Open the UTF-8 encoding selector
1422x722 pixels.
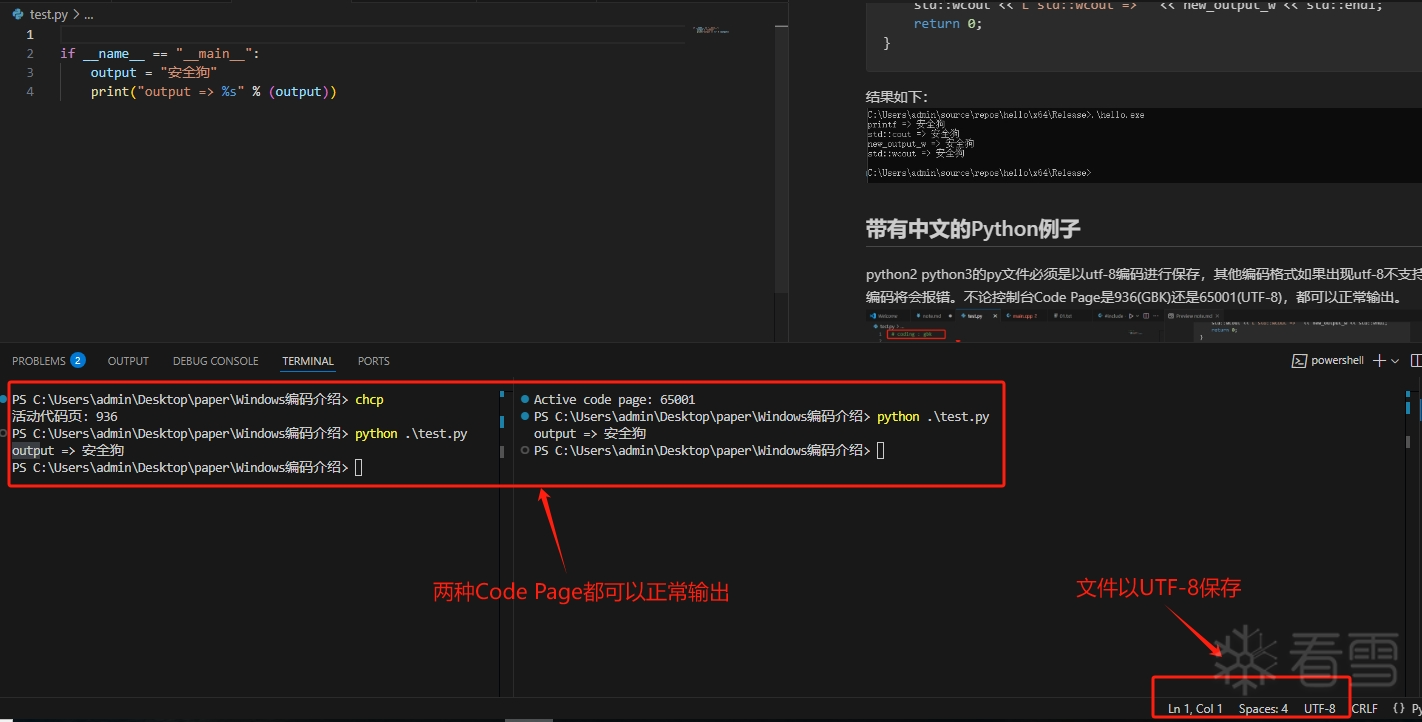coord(1319,709)
